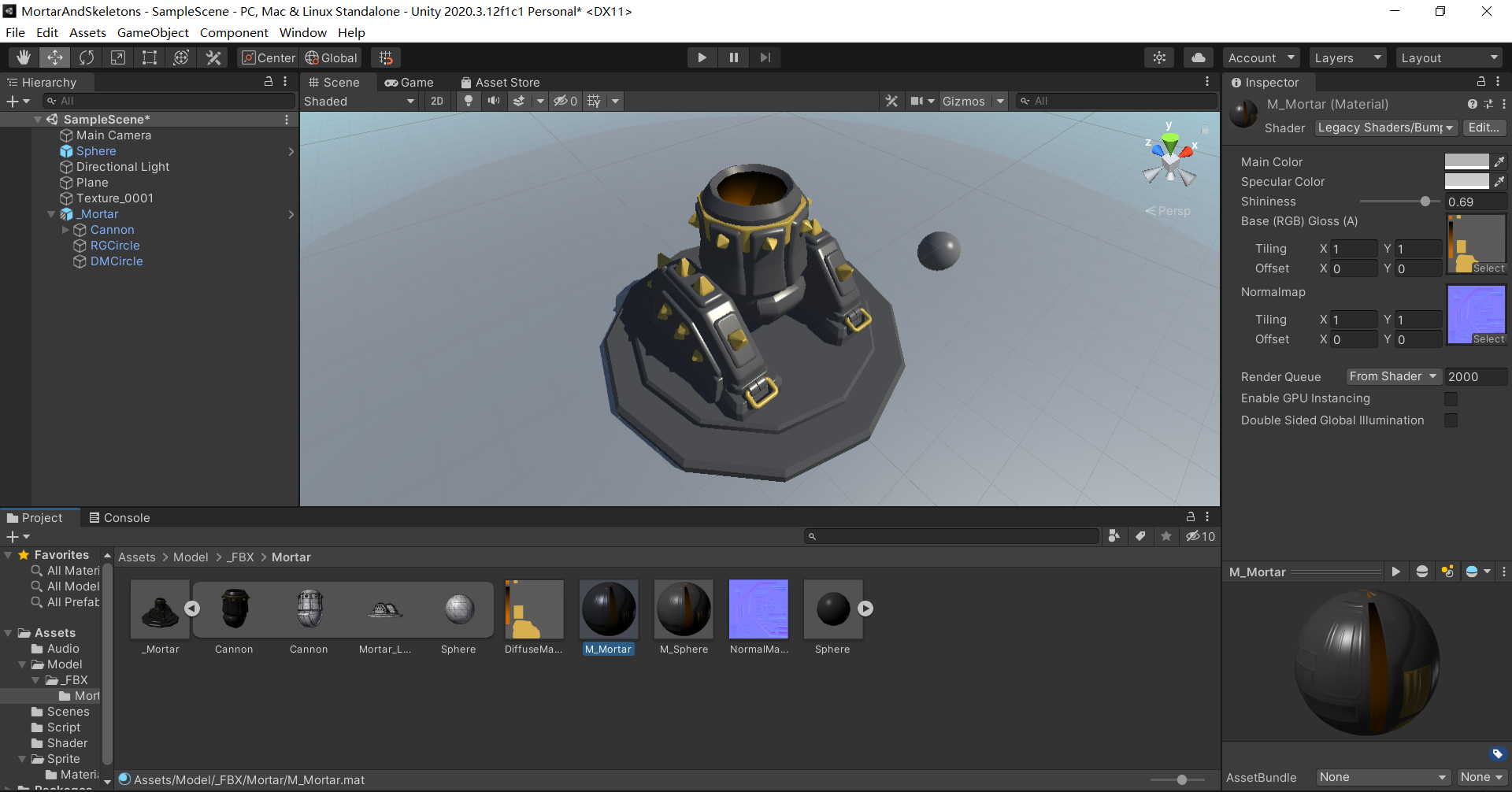Click the shader Edit button
The width and height of the screenshot is (1512, 792).
[1484, 128]
